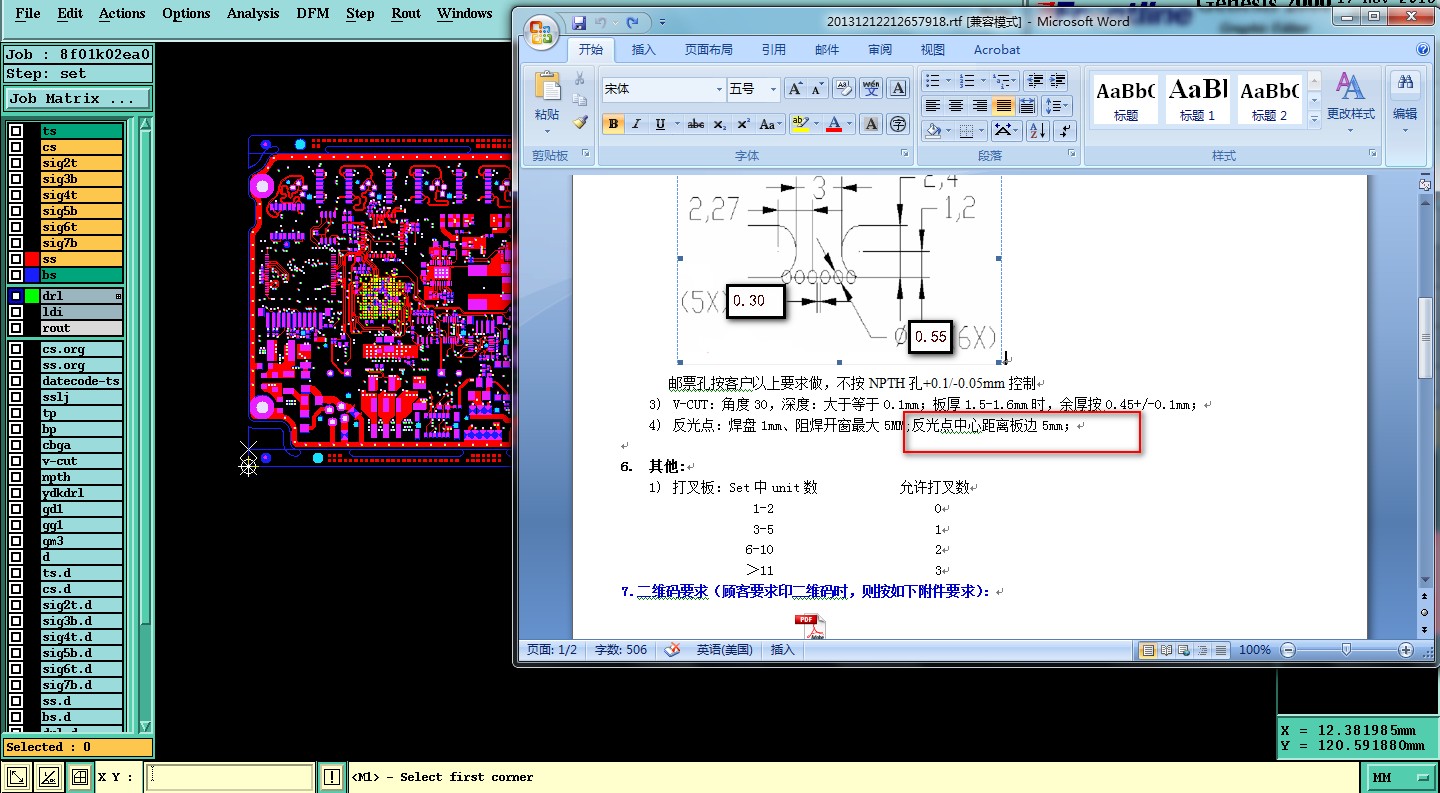
Task: Click the angle snap icon in Genesis
Action: pos(48,777)
